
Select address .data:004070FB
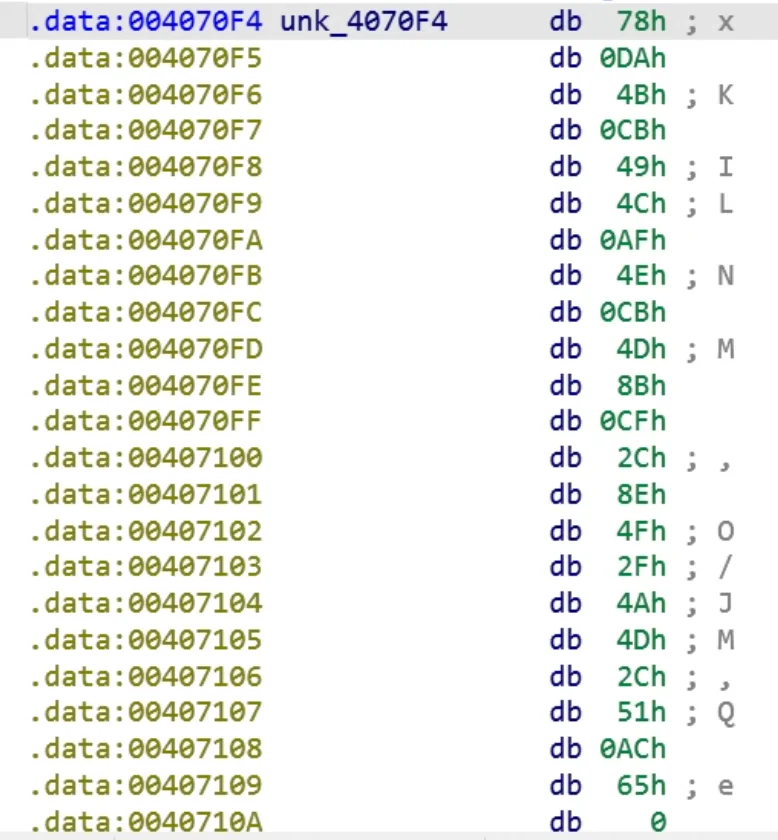tap(146, 276)
